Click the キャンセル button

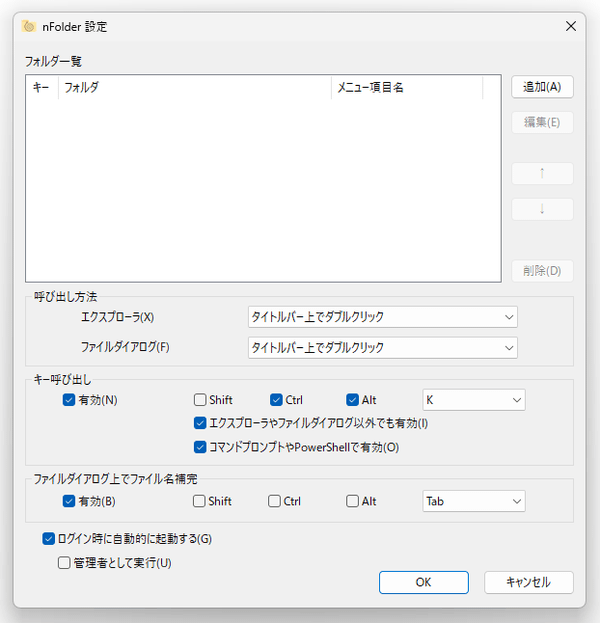point(528,582)
